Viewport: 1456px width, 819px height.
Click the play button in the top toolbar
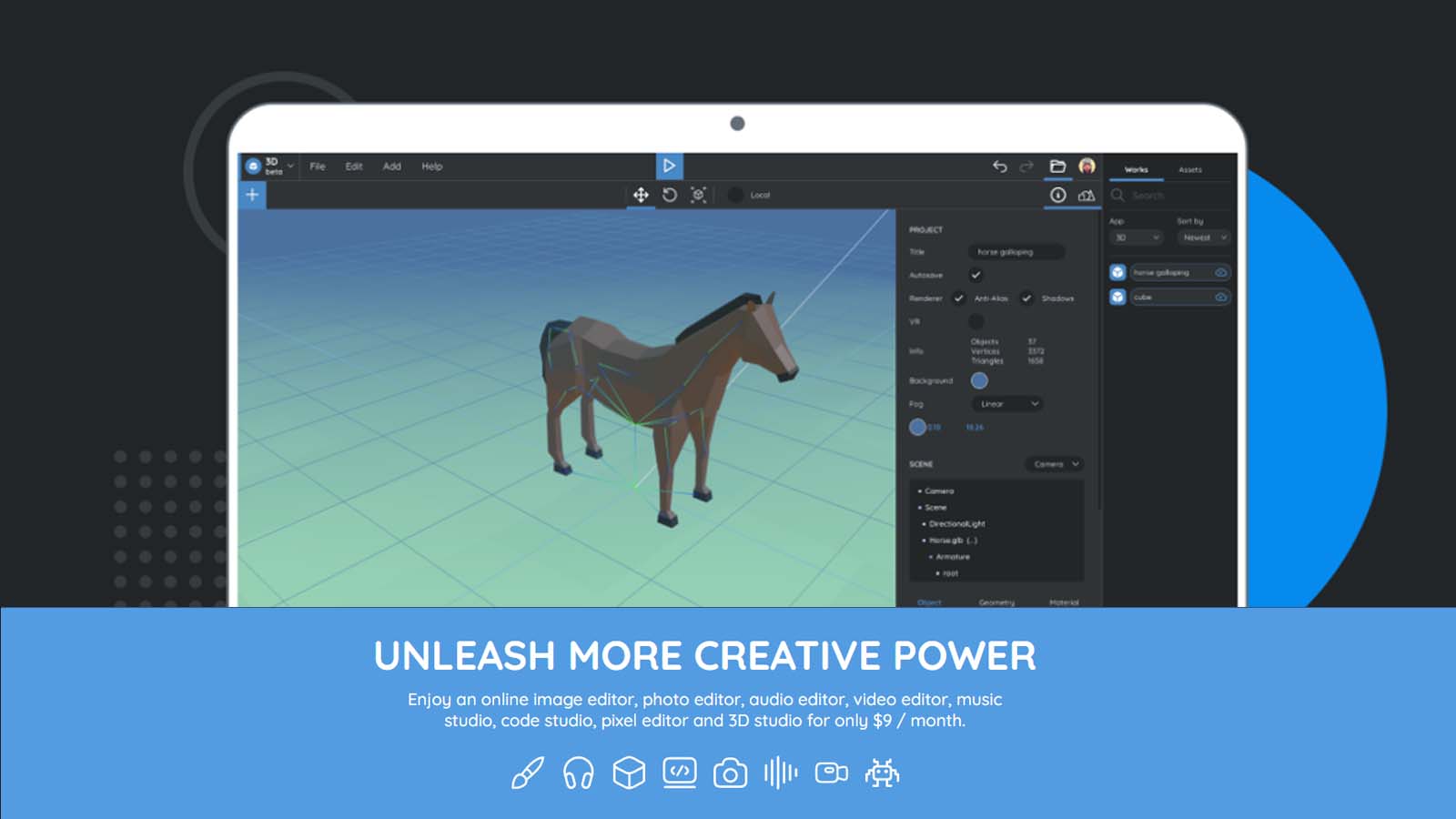point(671,166)
